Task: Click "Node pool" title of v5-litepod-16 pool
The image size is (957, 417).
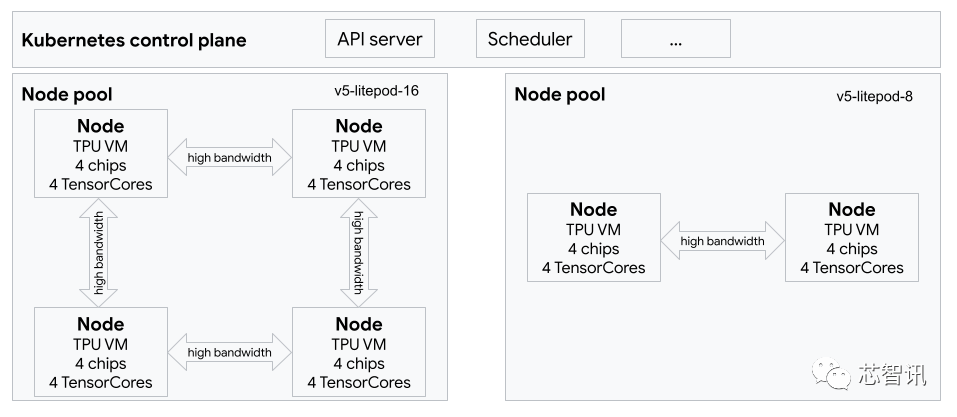Action: coord(67,95)
